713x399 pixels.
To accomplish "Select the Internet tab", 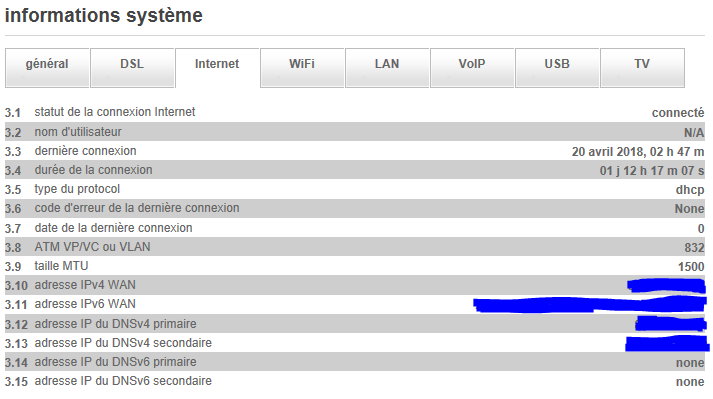I will [217, 68].
